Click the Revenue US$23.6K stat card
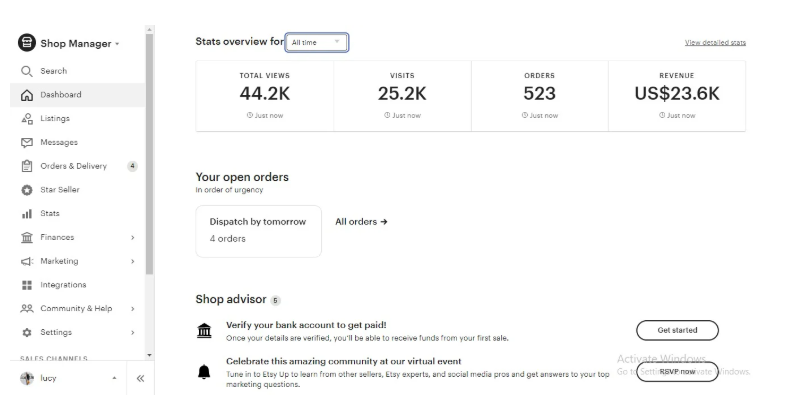This screenshot has height=395, width=808. coord(677,96)
